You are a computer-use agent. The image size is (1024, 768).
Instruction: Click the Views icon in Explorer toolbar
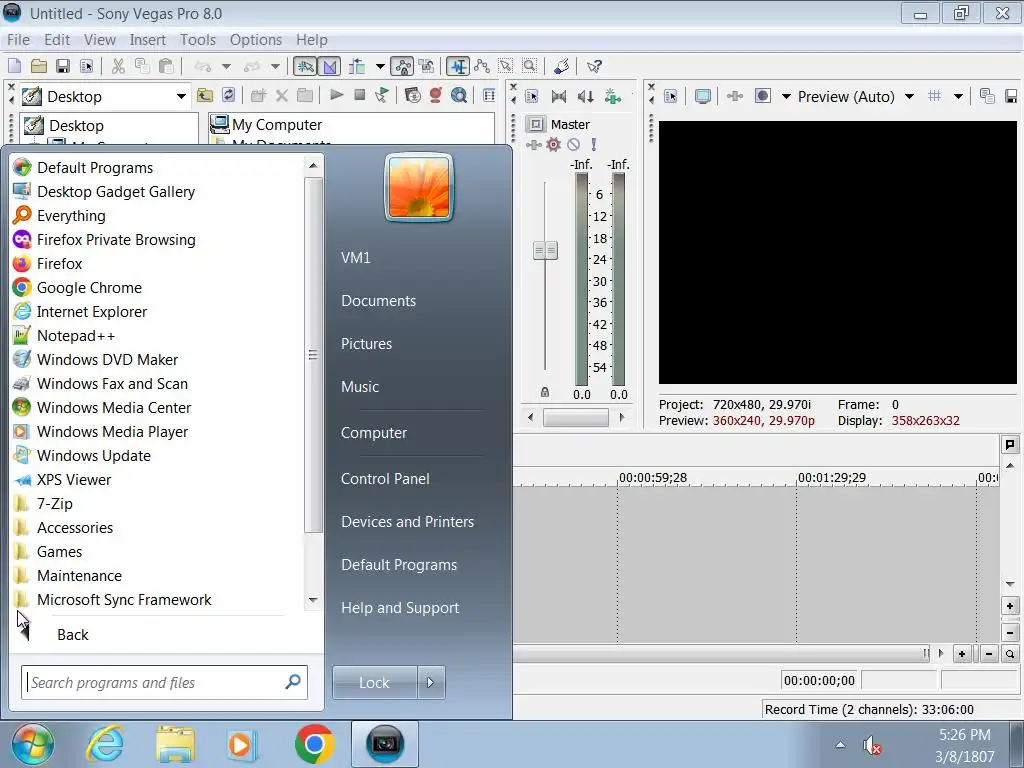[x=488, y=95]
